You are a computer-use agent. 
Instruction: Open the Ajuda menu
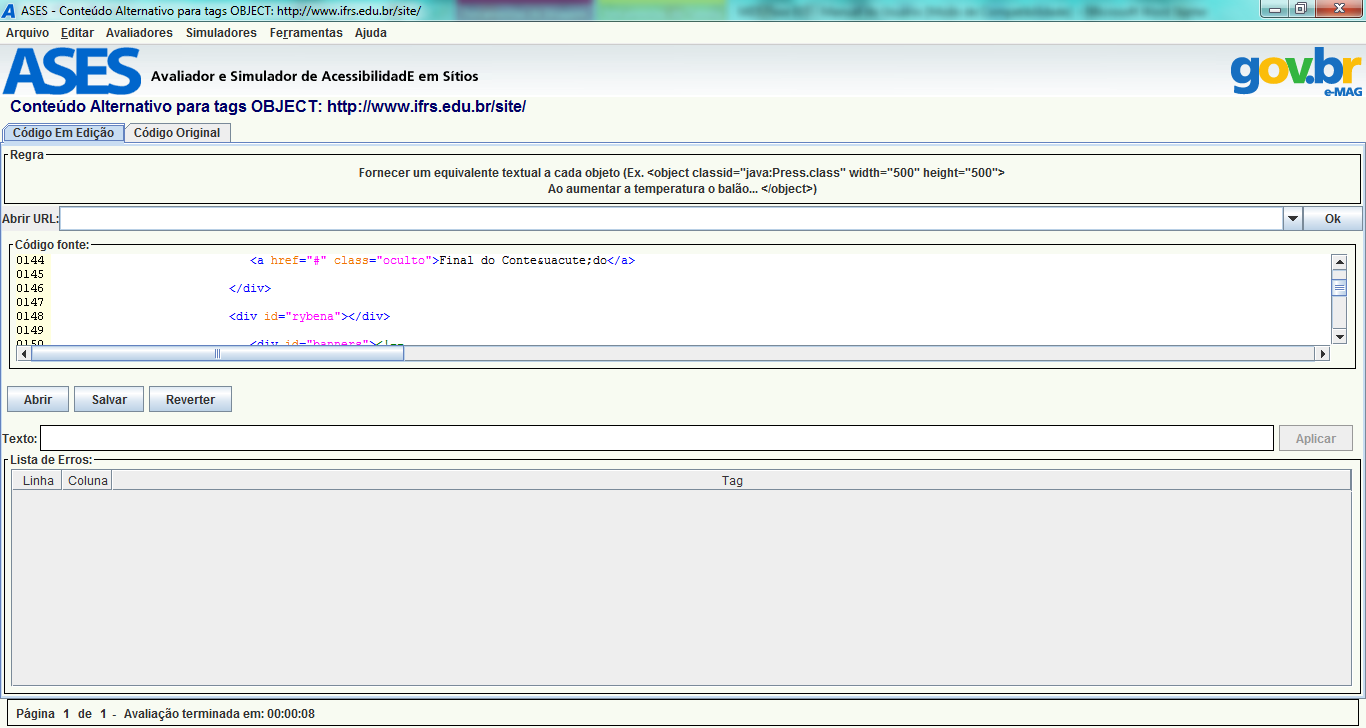pyautogui.click(x=371, y=33)
